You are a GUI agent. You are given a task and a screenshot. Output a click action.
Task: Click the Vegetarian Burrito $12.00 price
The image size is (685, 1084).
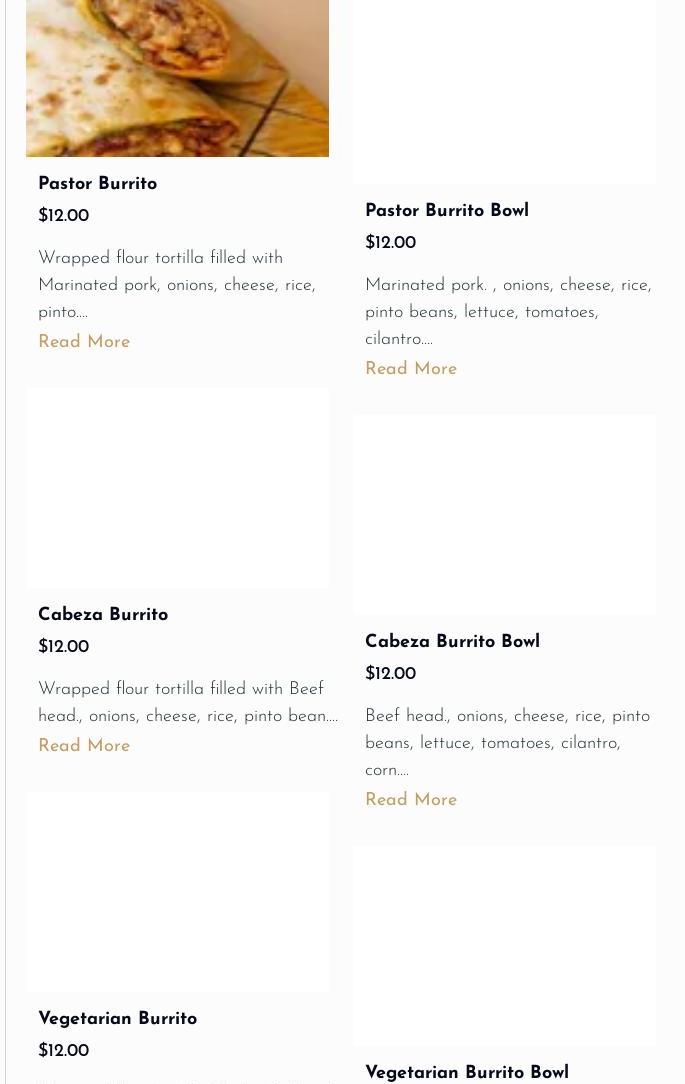(x=63, y=1051)
